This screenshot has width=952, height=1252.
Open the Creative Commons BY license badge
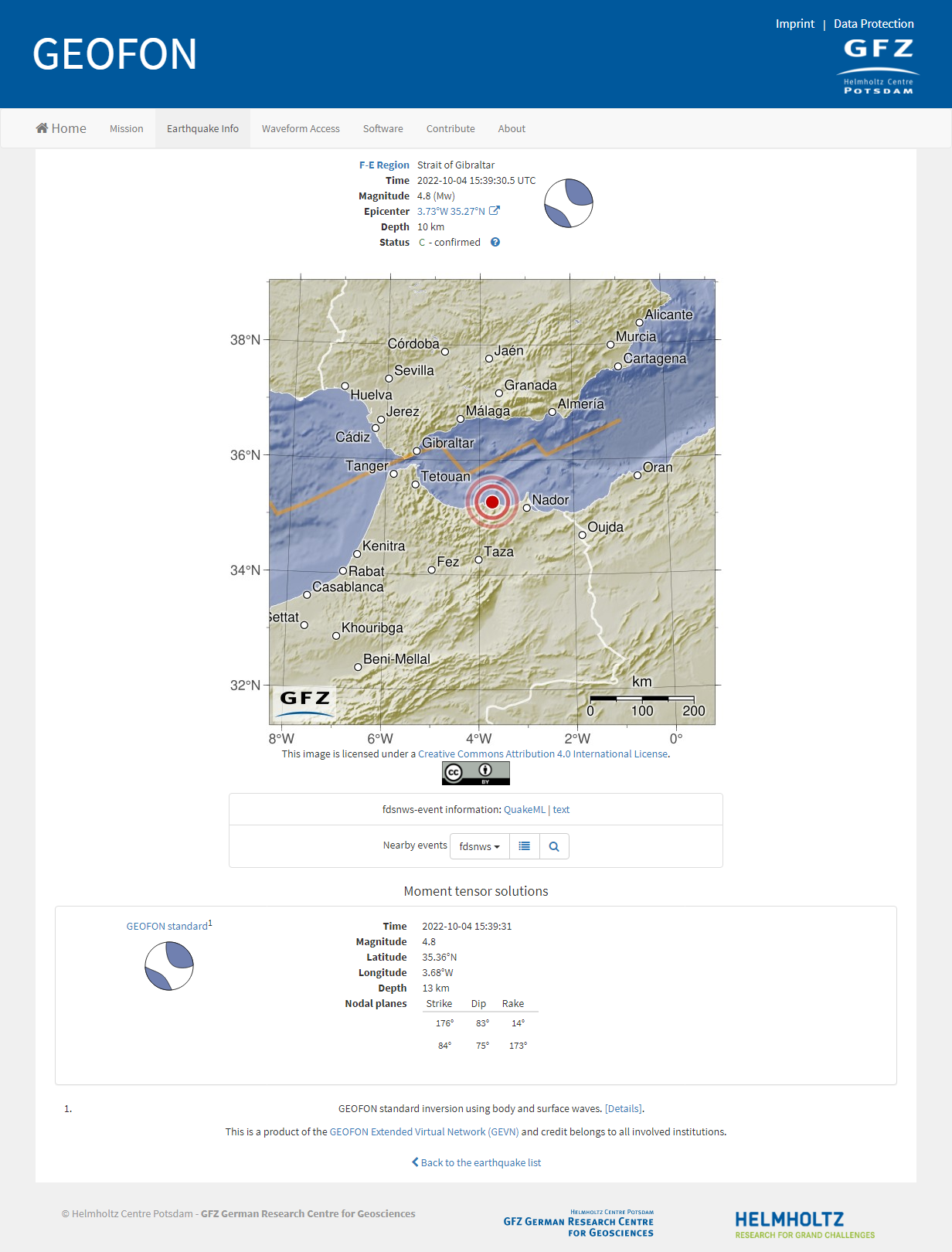click(x=476, y=773)
